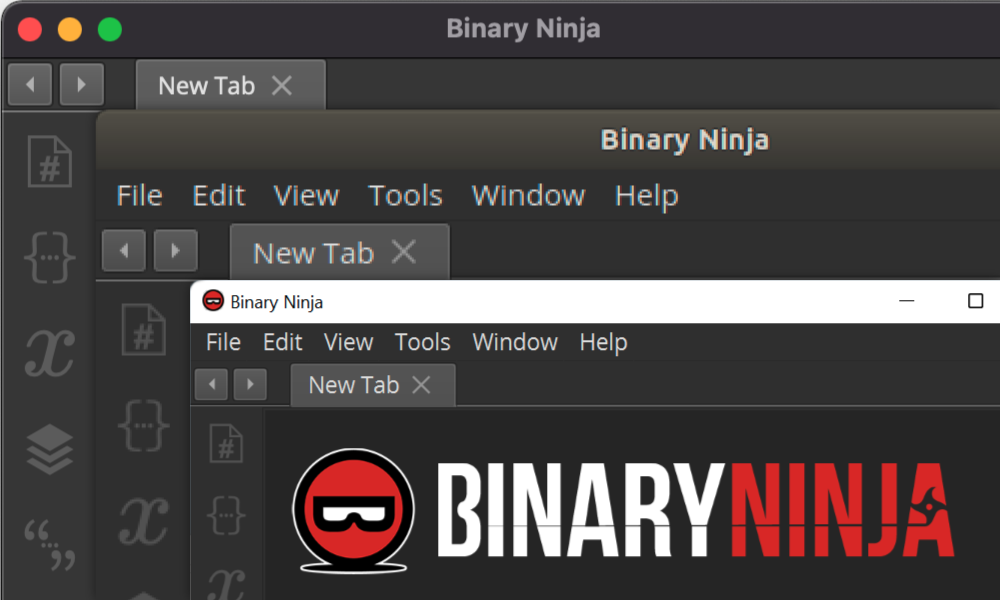
Task: Click Binary Ninja app icon in front titlebar
Action: click(213, 301)
